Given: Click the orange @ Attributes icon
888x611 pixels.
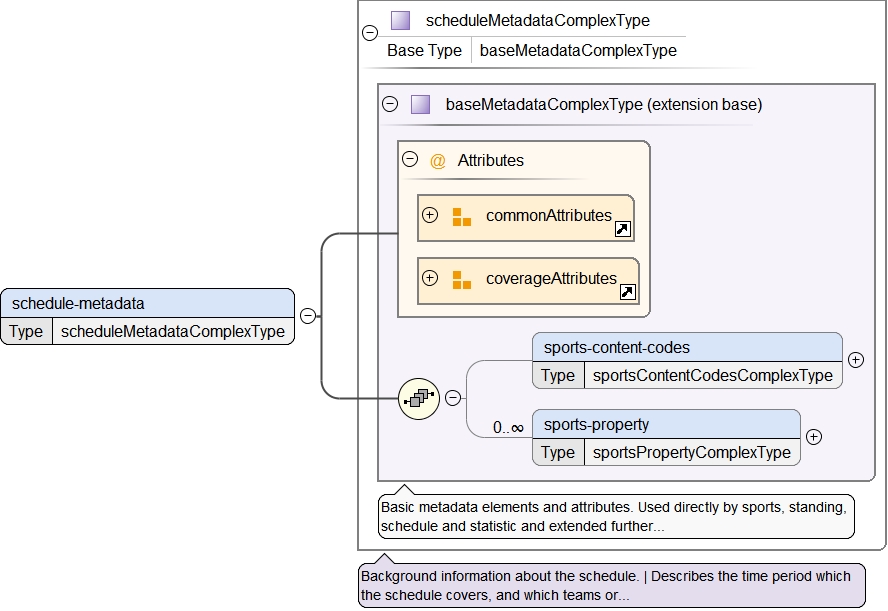Looking at the screenshot, I should 437,160.
